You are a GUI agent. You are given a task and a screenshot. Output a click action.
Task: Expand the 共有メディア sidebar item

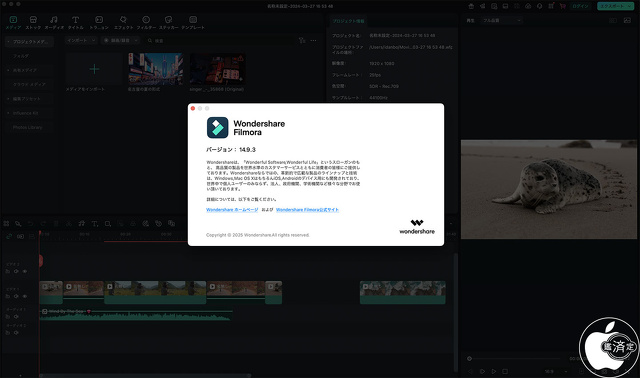8,70
